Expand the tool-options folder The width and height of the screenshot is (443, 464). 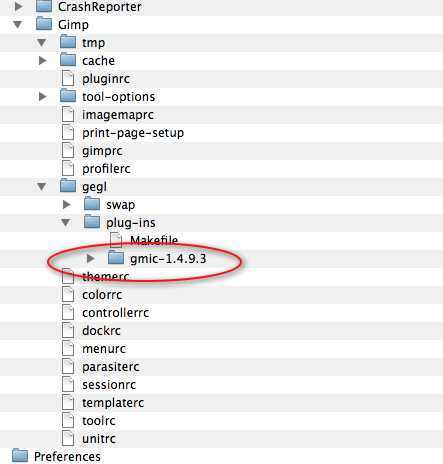pyautogui.click(x=43, y=96)
